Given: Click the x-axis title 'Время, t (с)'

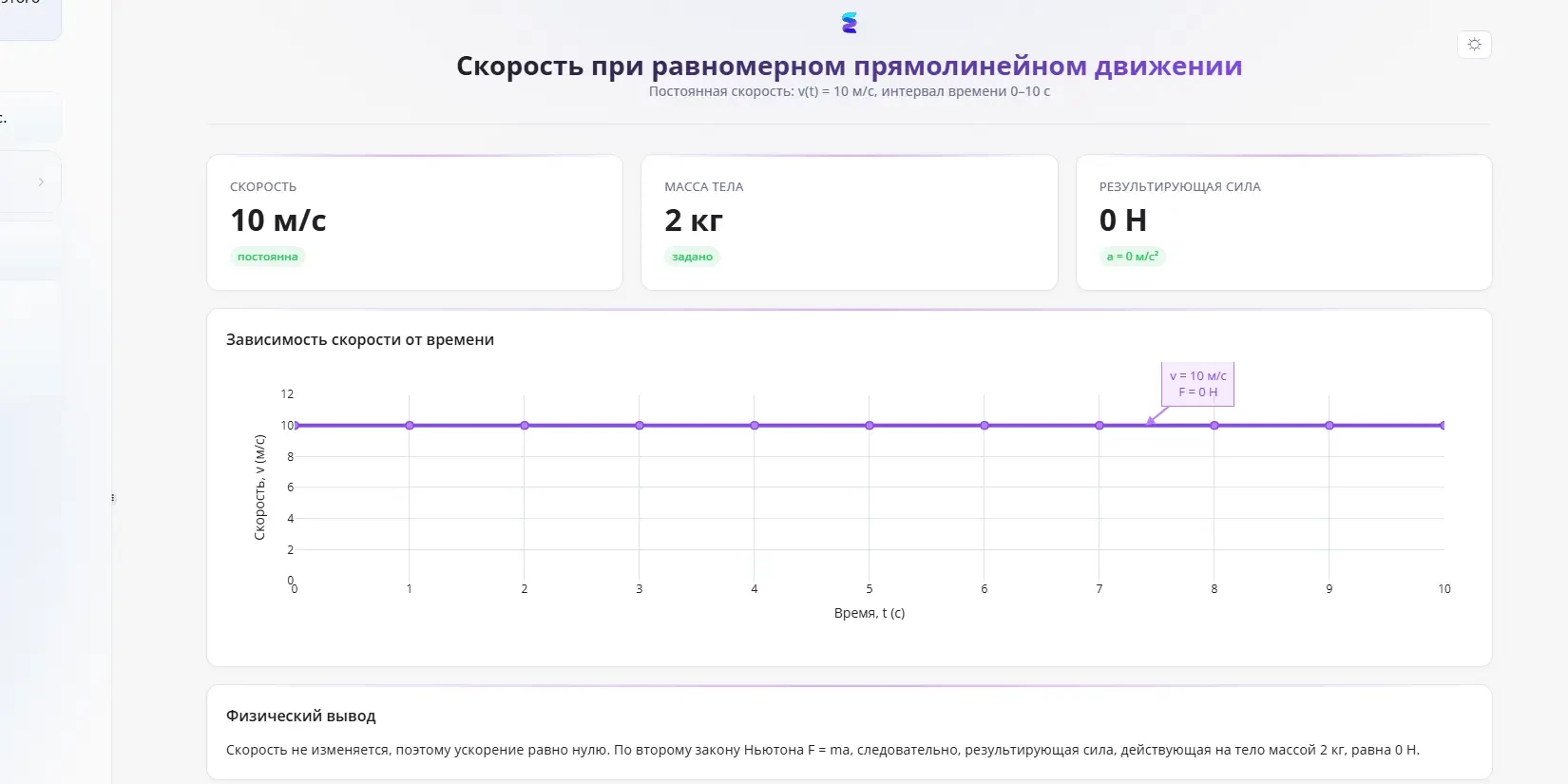Looking at the screenshot, I should click(x=870, y=613).
